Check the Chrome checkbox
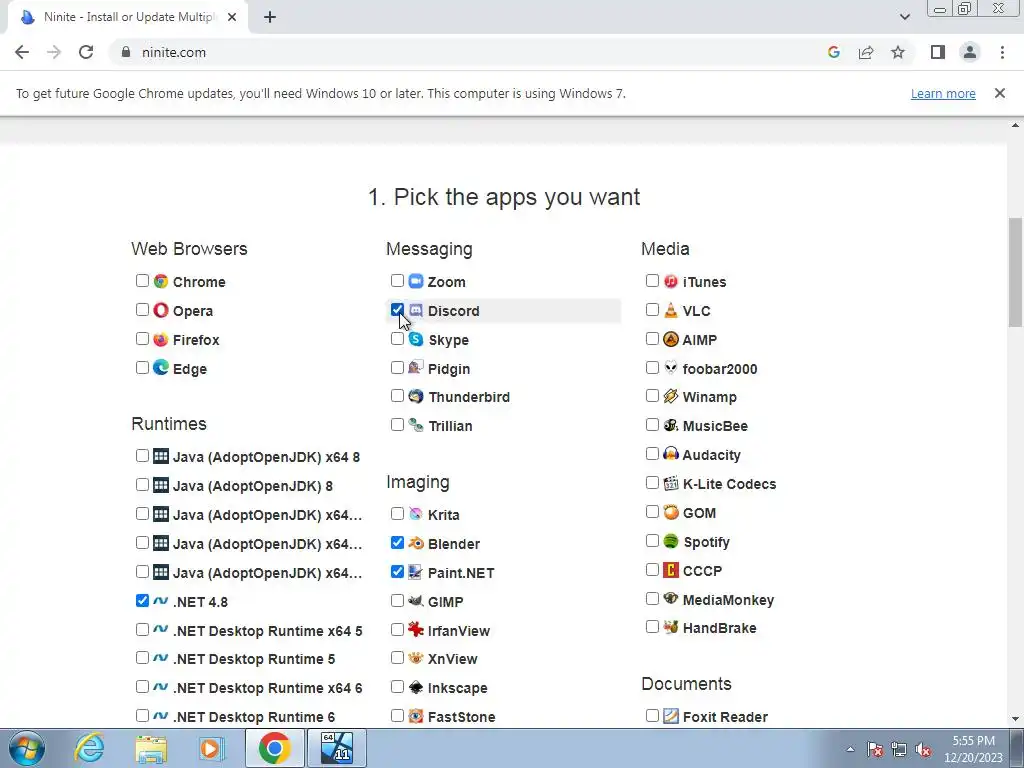 point(142,281)
